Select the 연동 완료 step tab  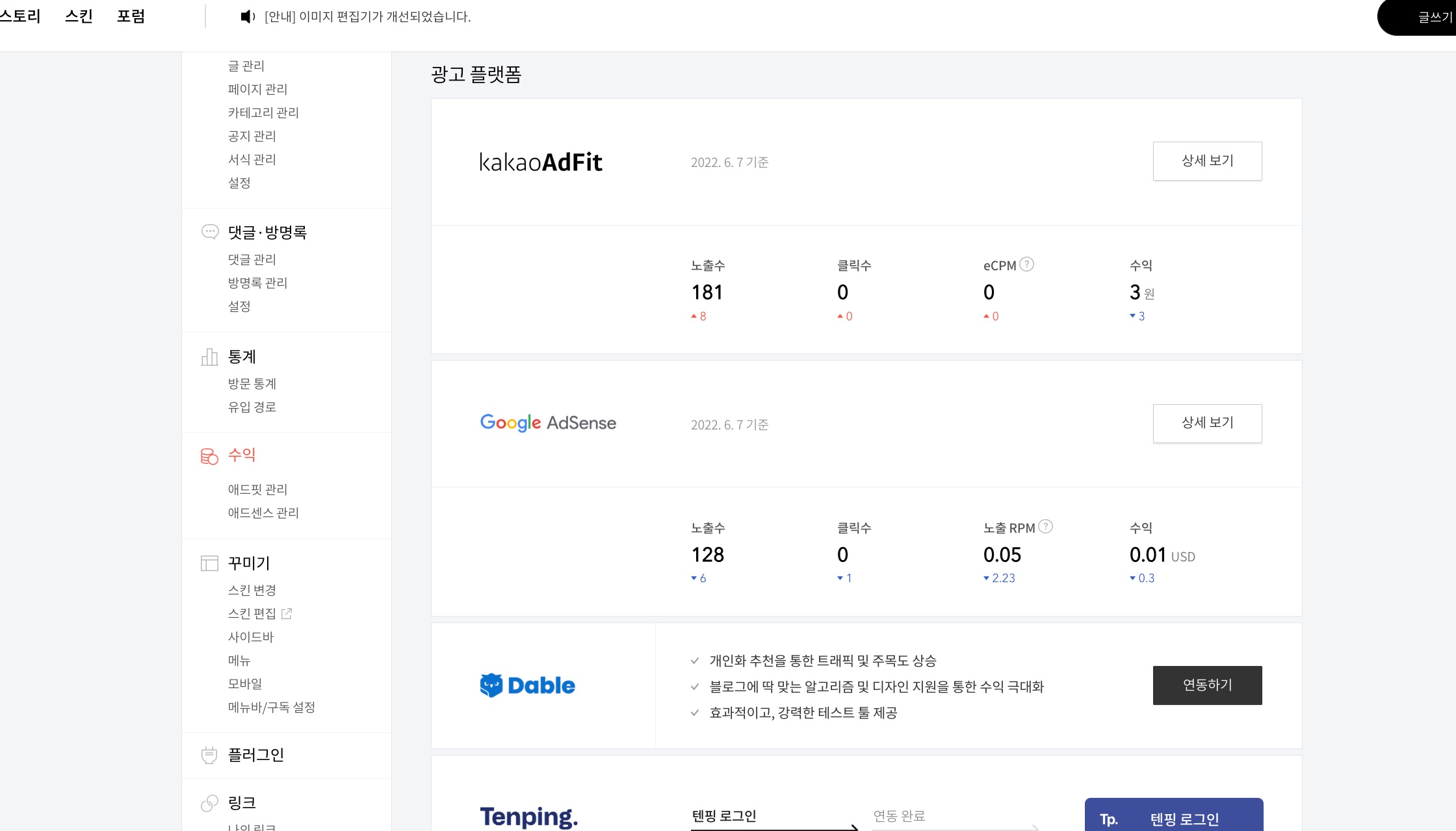[x=899, y=816]
